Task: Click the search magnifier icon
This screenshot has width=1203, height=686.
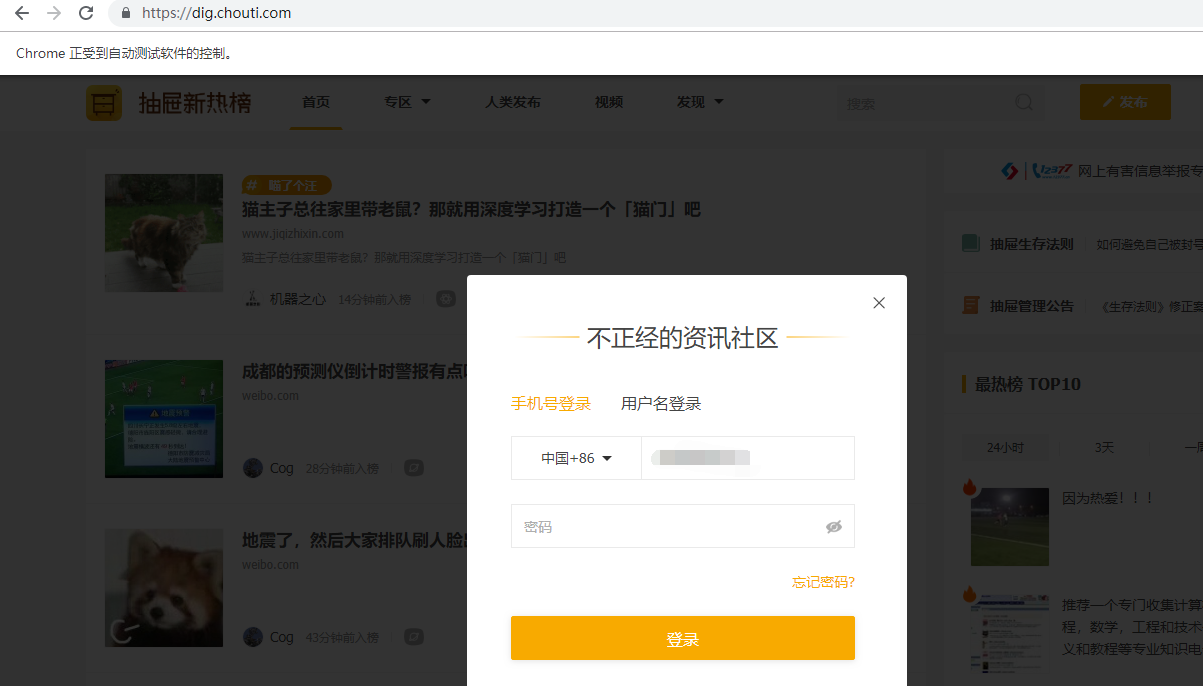Action: [x=1024, y=102]
